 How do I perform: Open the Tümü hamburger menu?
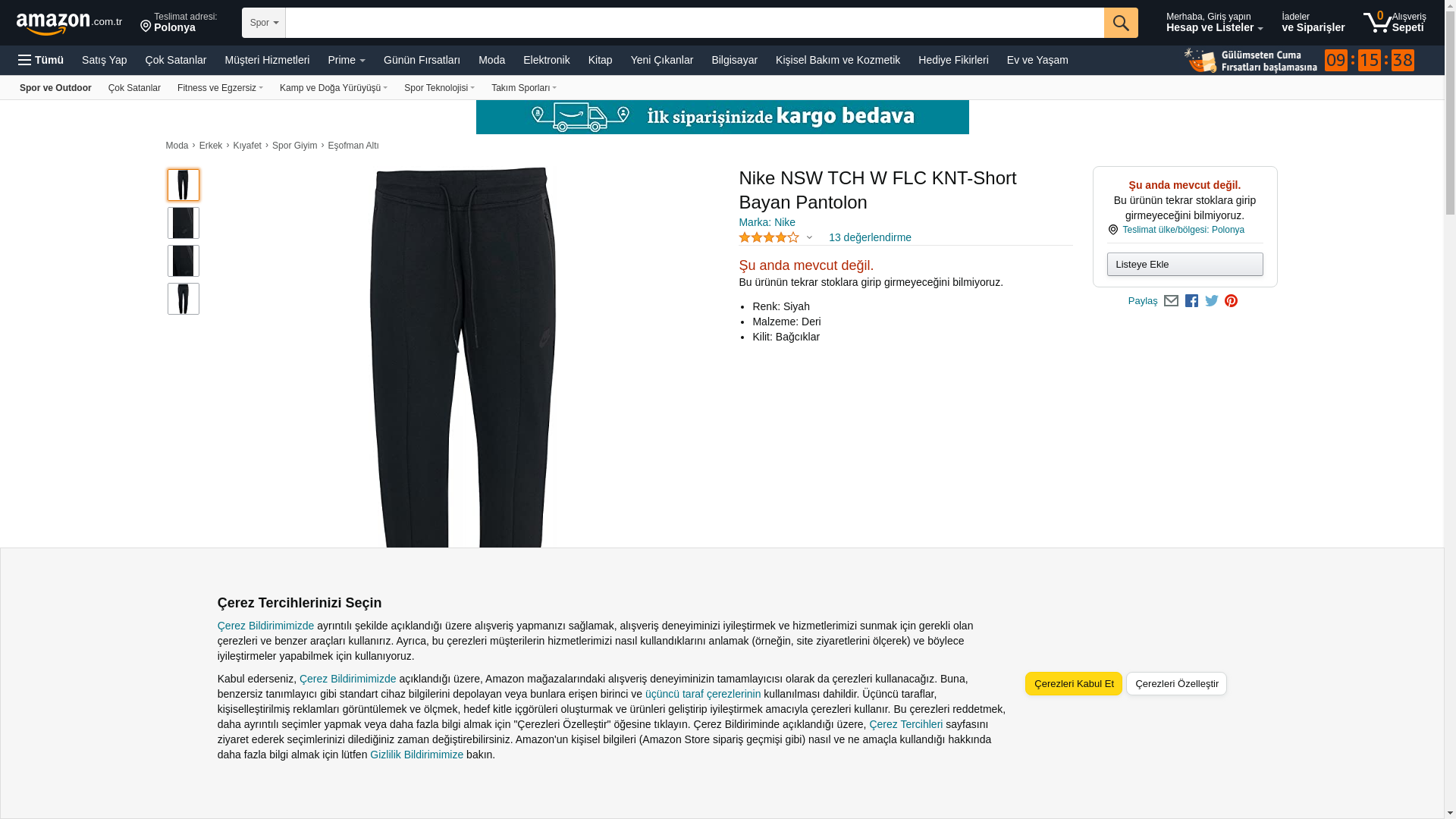click(x=41, y=60)
